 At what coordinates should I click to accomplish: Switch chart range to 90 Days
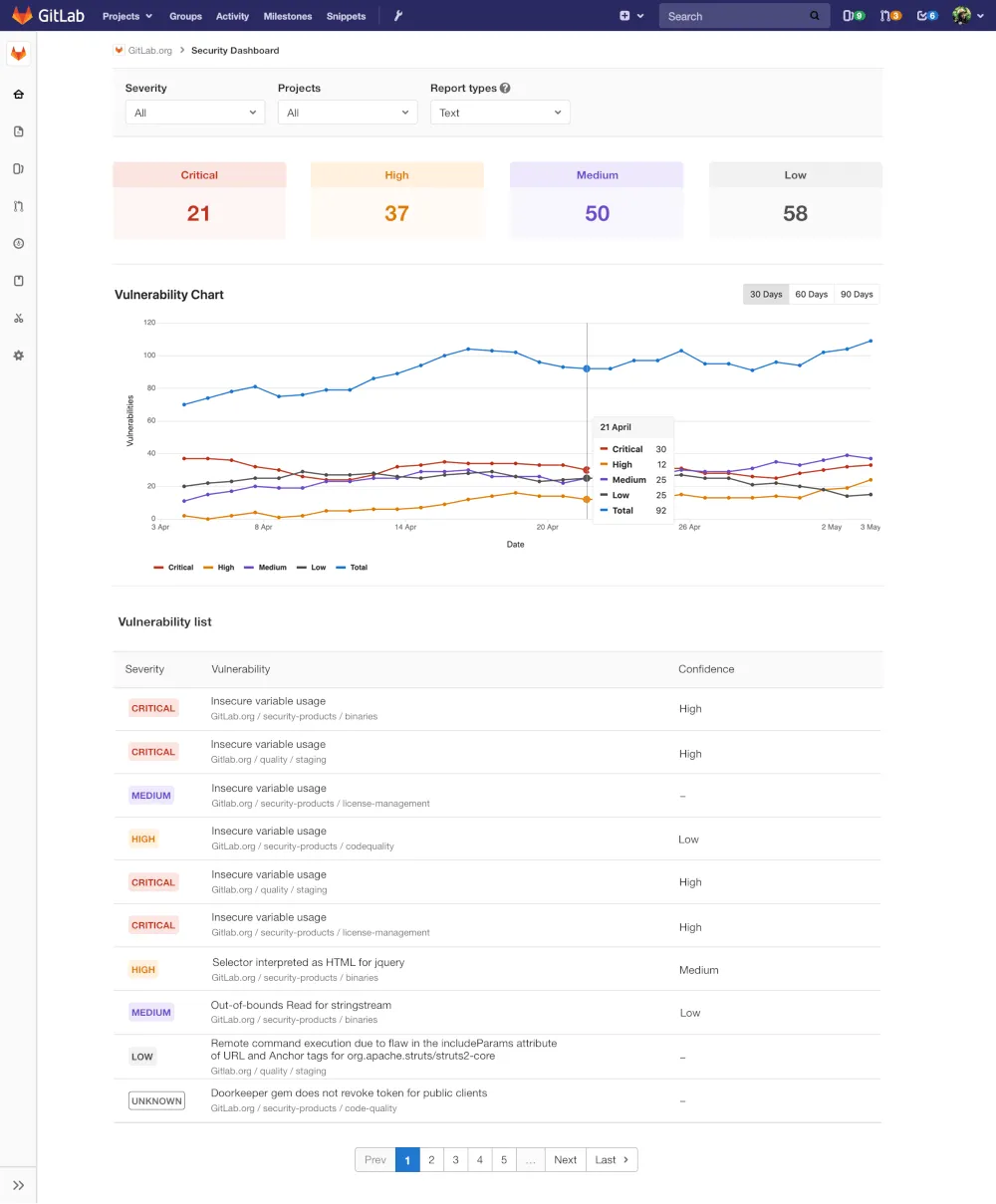857,294
